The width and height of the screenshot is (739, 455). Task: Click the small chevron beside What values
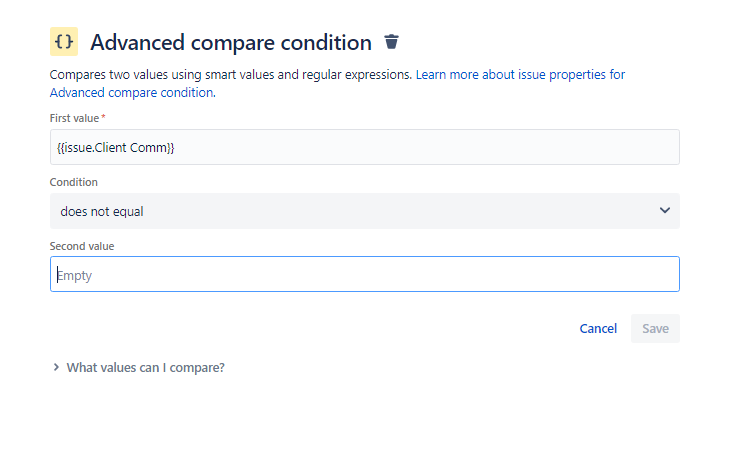56,367
